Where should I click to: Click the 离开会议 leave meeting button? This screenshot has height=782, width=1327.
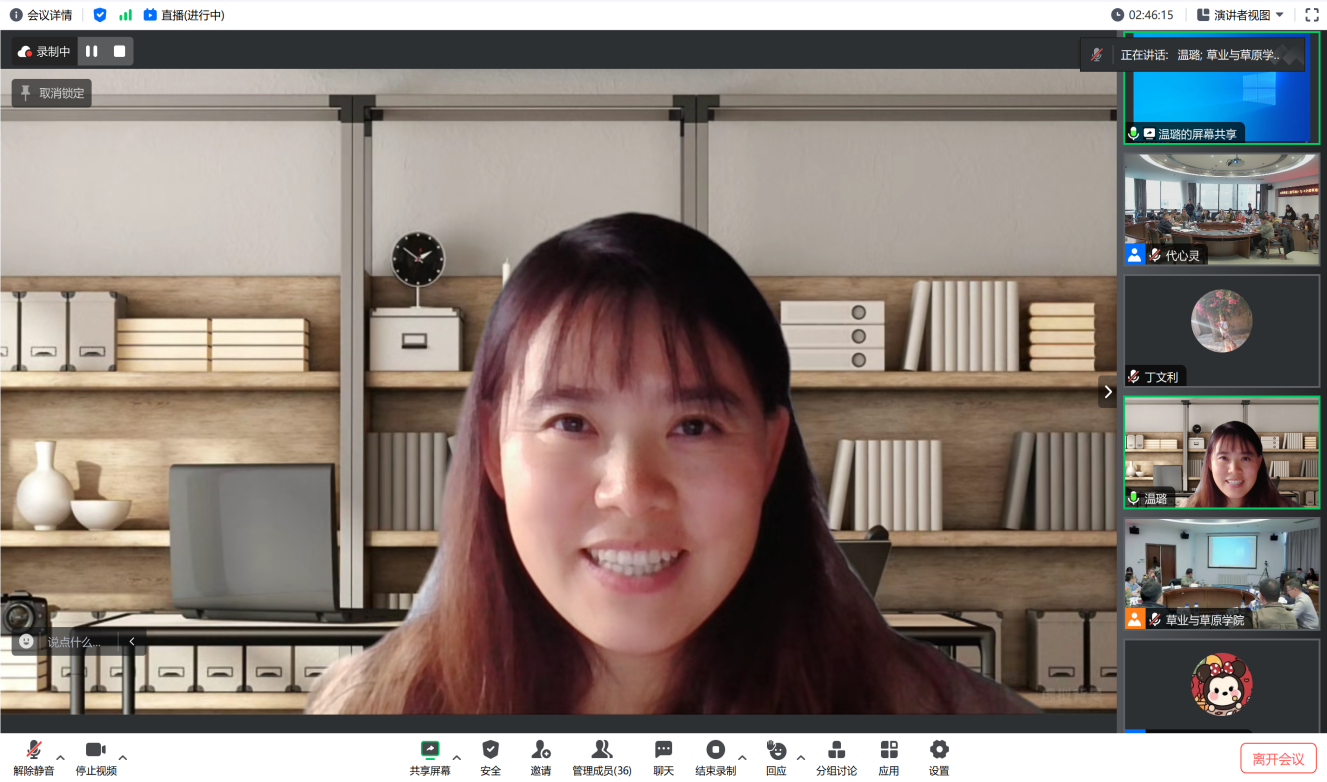pos(1278,759)
